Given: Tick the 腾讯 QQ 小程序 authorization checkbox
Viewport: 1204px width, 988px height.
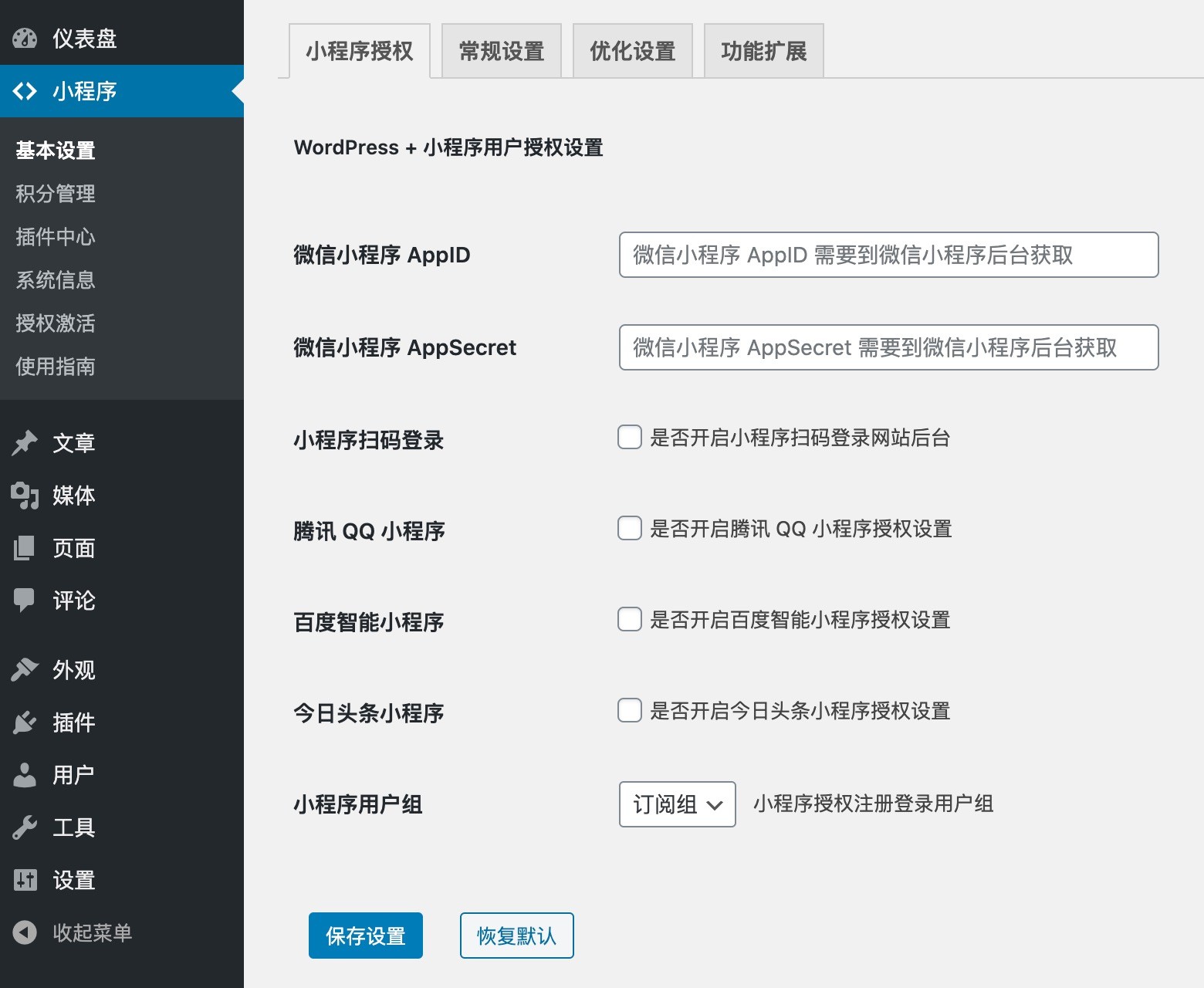Looking at the screenshot, I should pos(630,528).
